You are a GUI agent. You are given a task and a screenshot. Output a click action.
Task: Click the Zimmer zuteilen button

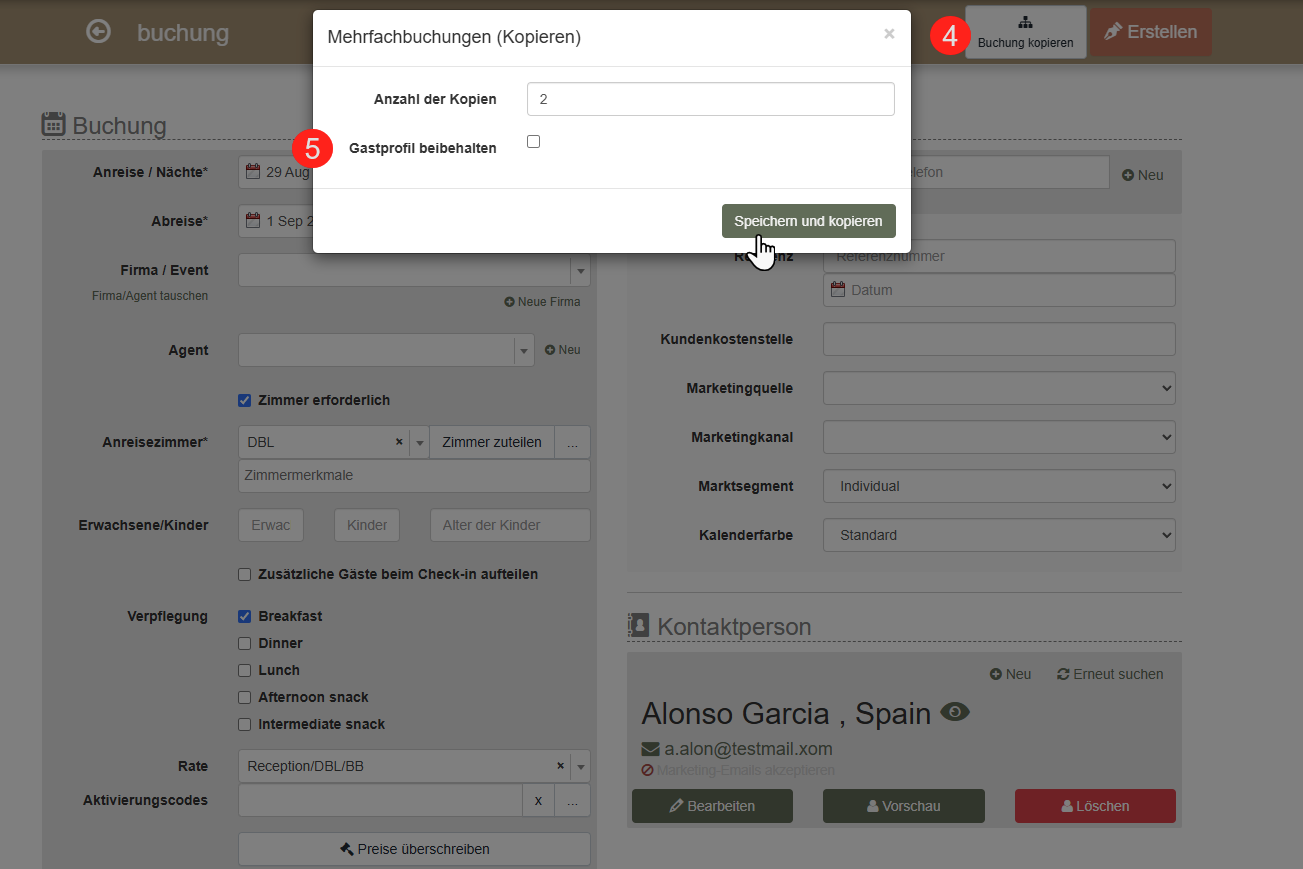pos(492,442)
